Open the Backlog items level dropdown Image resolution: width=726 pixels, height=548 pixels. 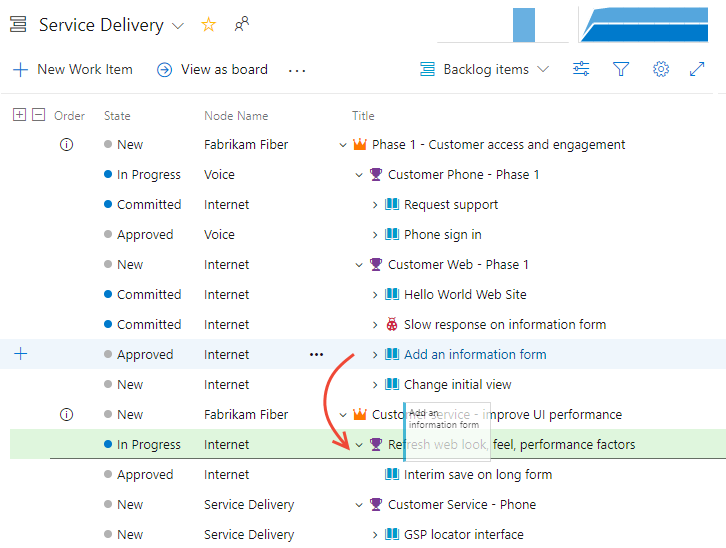click(484, 69)
